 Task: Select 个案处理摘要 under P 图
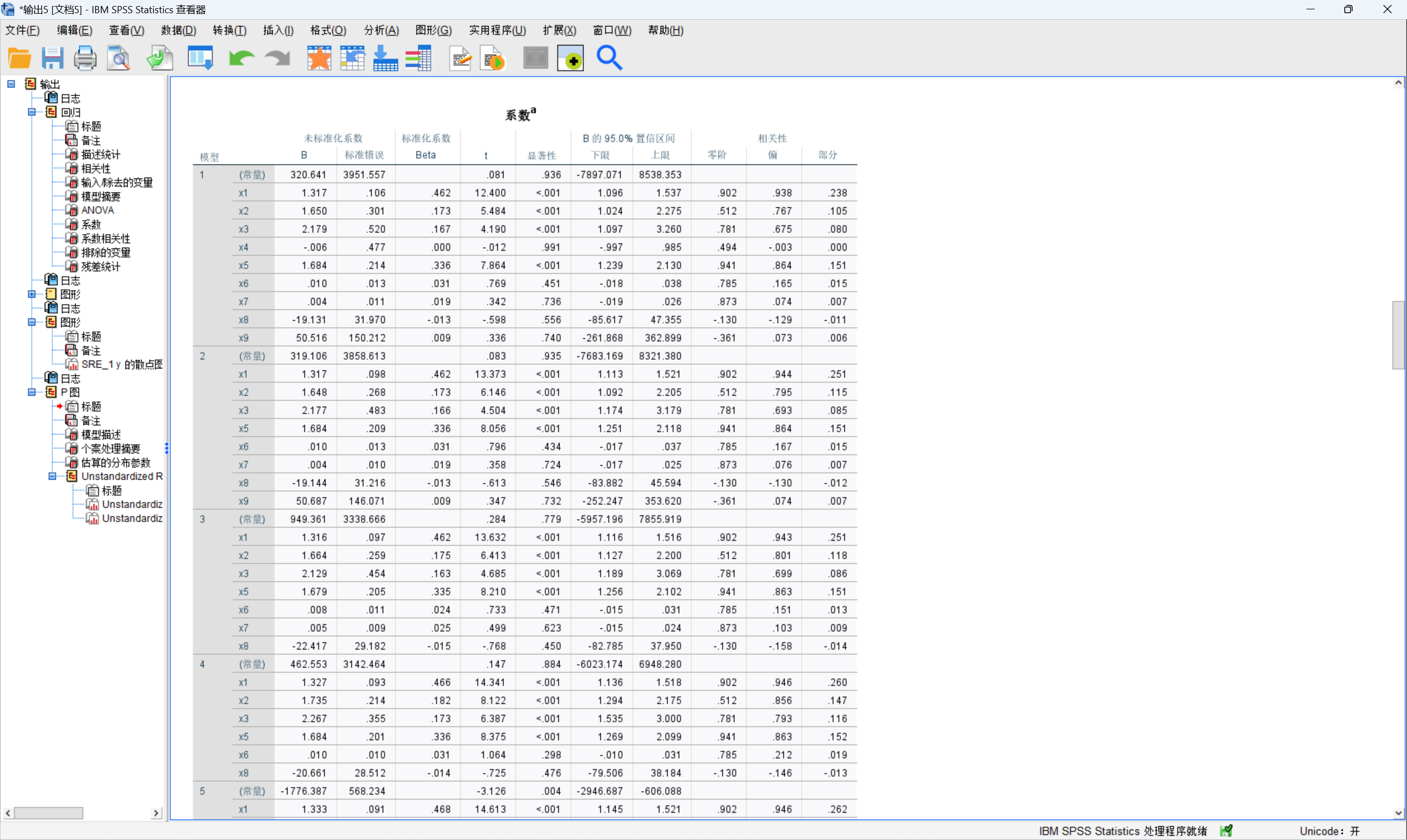tap(110, 448)
